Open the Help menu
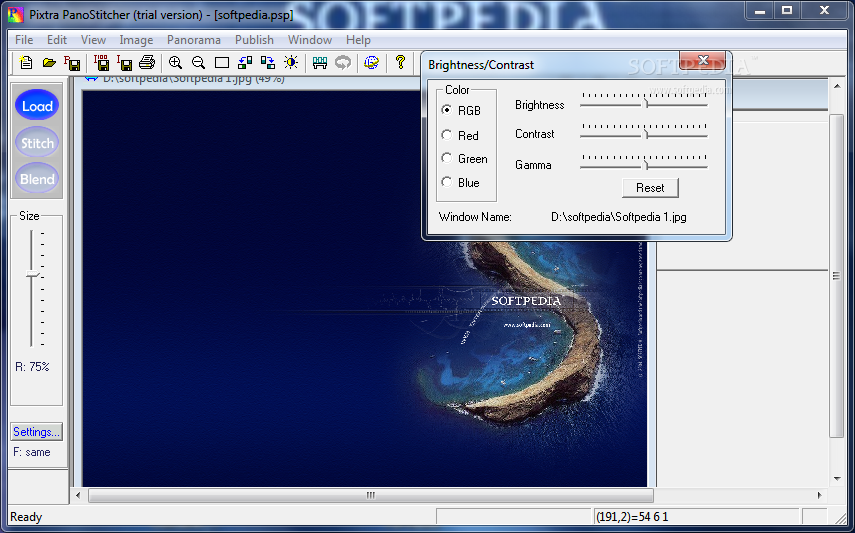Image resolution: width=855 pixels, height=533 pixels. [358, 40]
